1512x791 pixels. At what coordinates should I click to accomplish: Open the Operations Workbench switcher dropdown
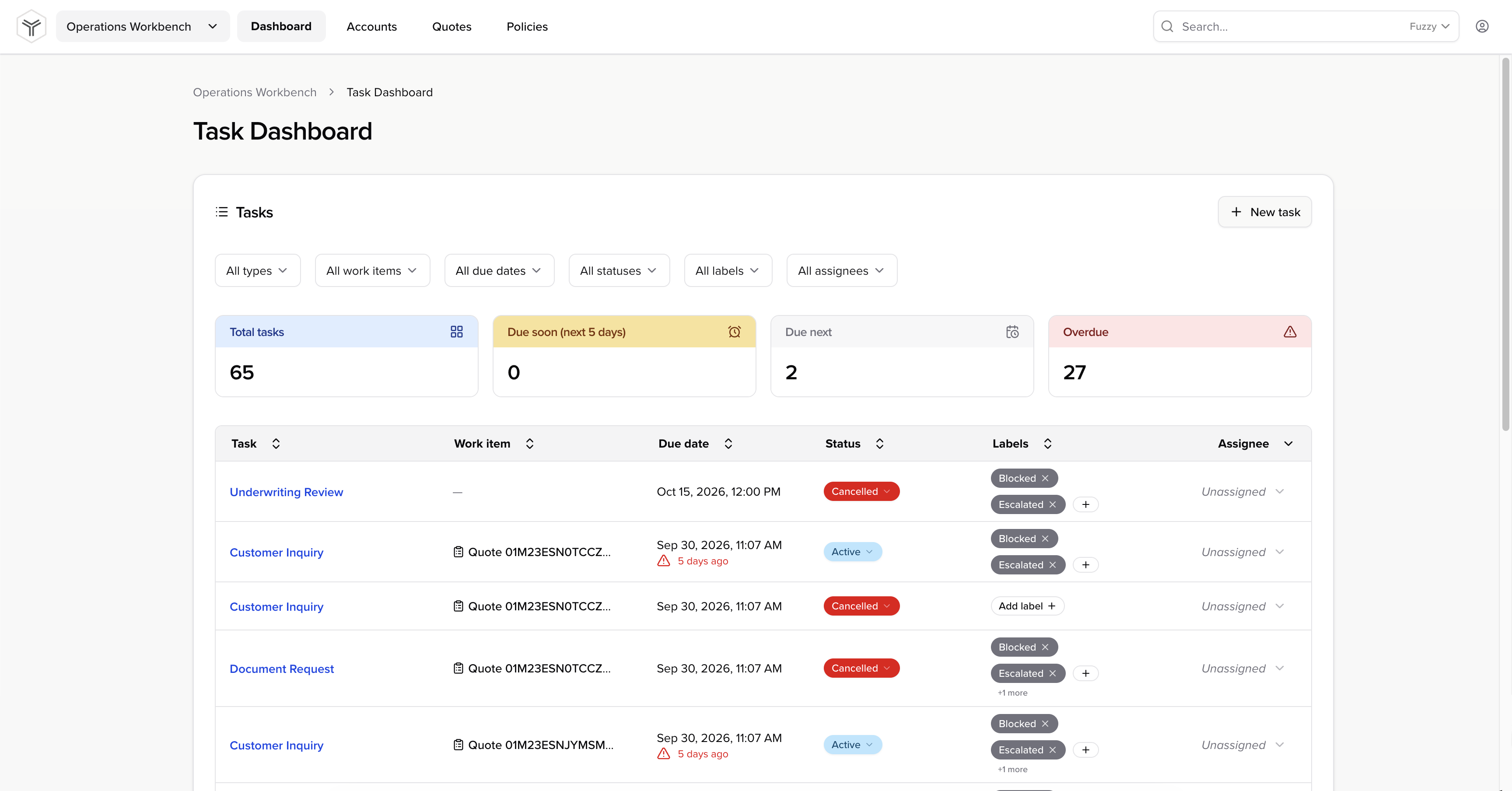(x=143, y=26)
